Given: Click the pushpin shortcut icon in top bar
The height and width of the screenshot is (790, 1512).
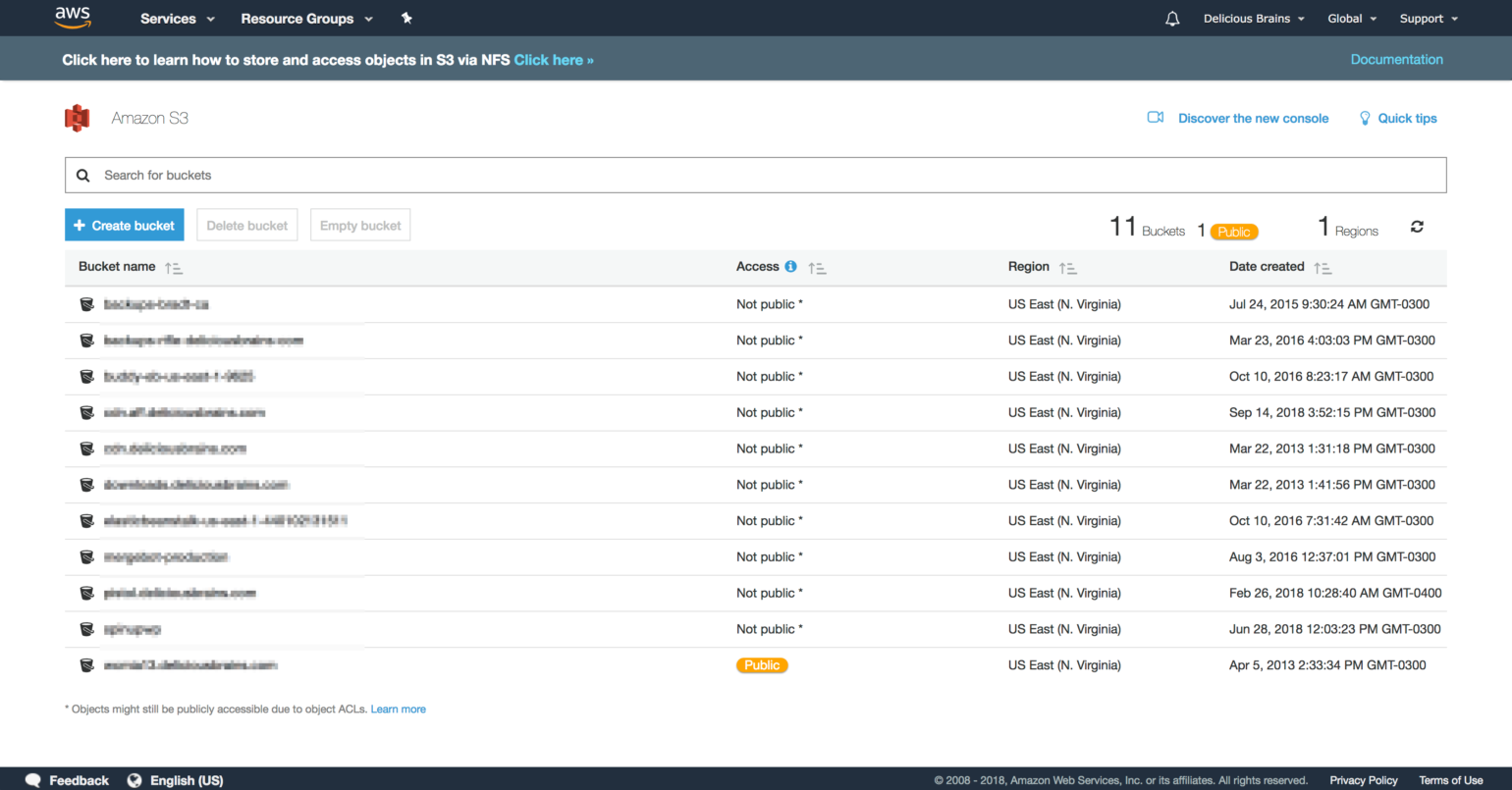Looking at the screenshot, I should point(406,19).
